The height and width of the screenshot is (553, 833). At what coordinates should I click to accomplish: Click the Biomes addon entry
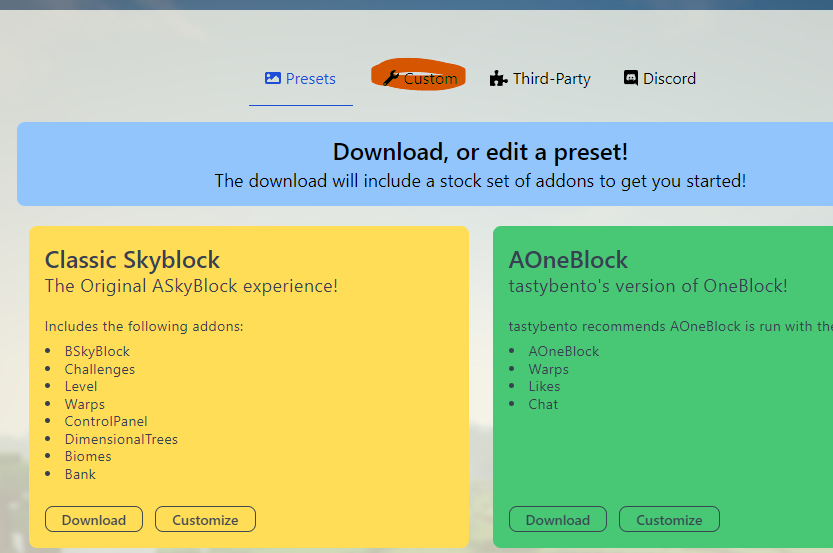pyautogui.click(x=88, y=457)
